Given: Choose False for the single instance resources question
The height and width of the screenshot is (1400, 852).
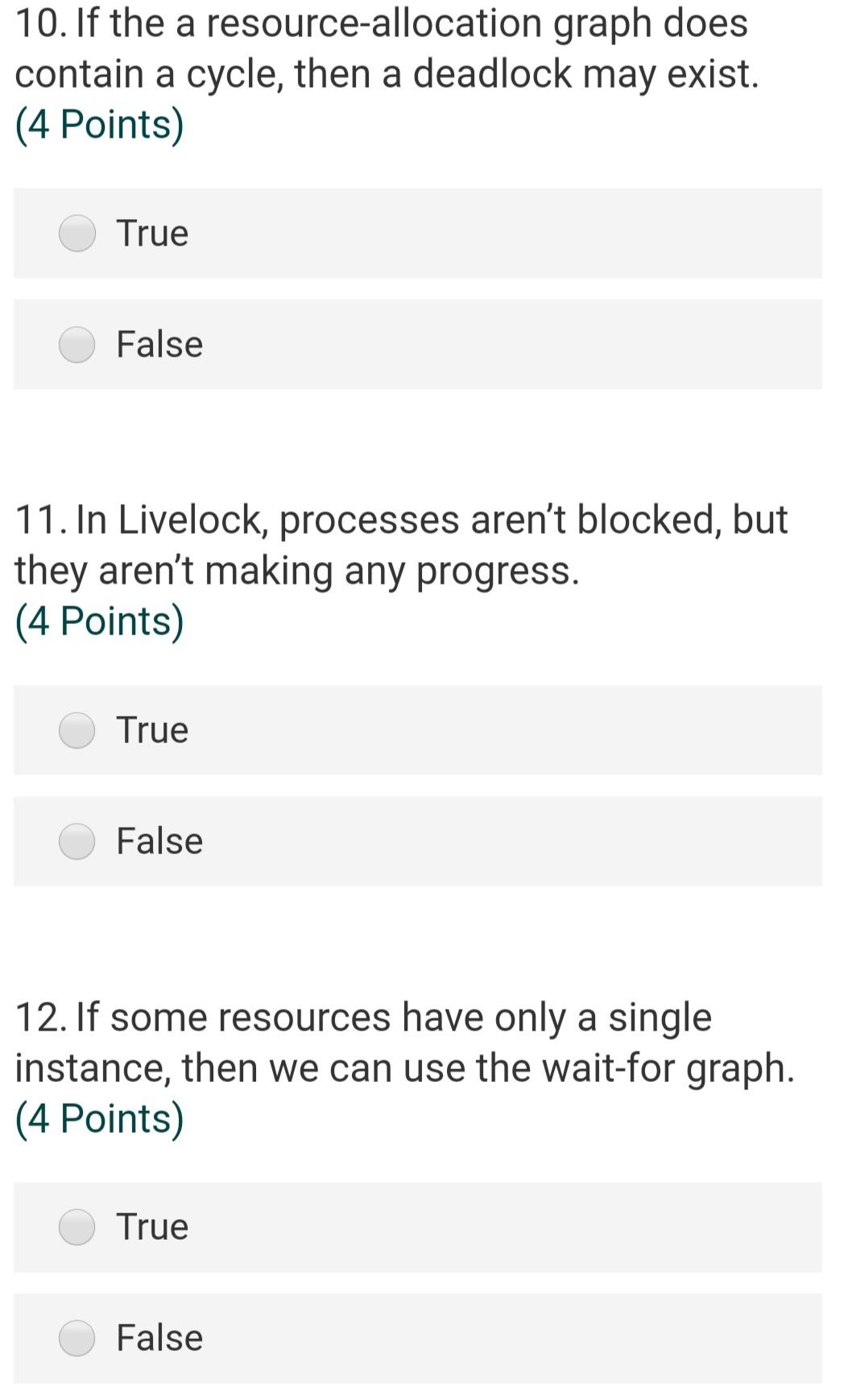Looking at the screenshot, I should [x=77, y=1337].
